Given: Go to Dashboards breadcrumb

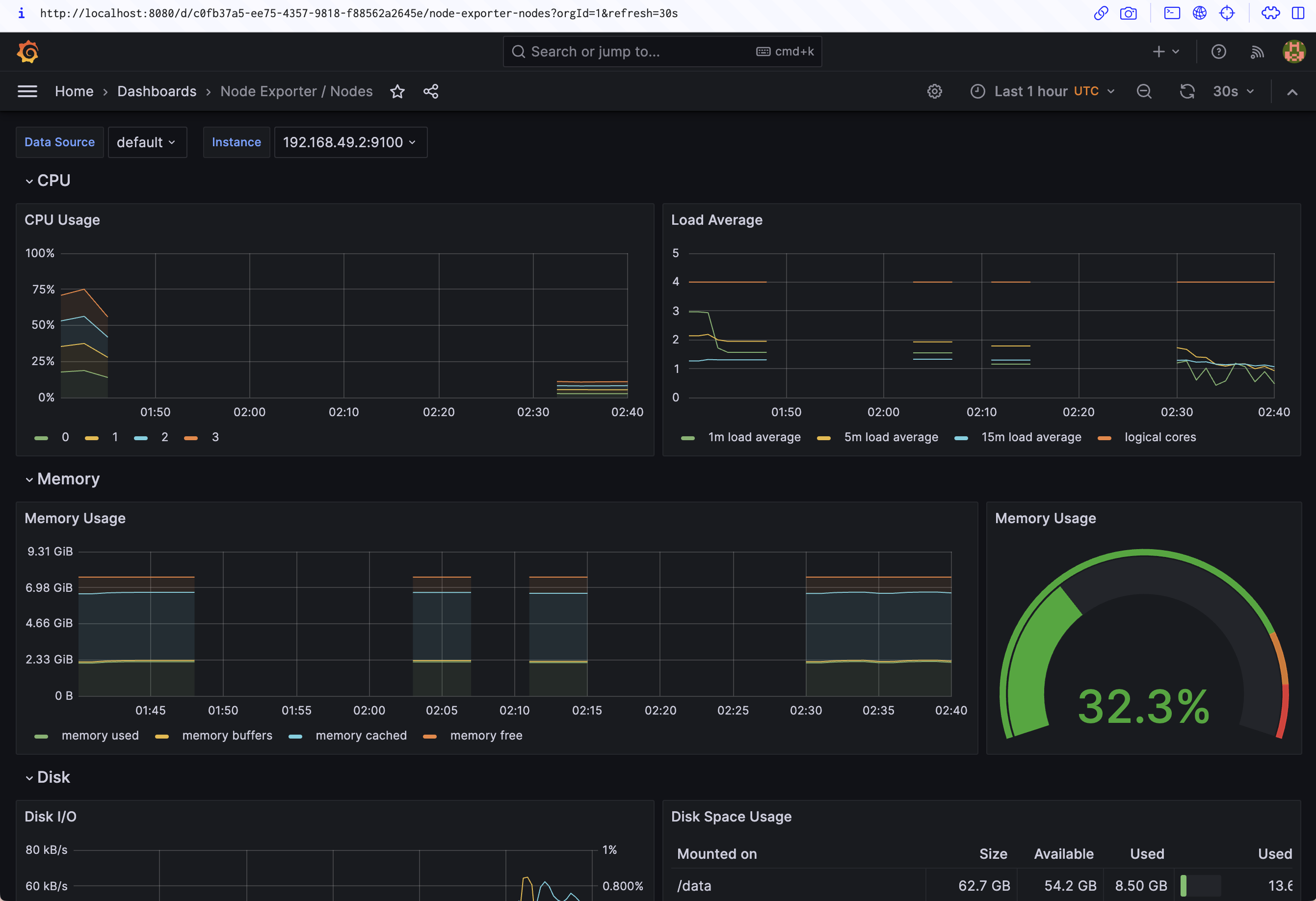Looking at the screenshot, I should (x=157, y=91).
